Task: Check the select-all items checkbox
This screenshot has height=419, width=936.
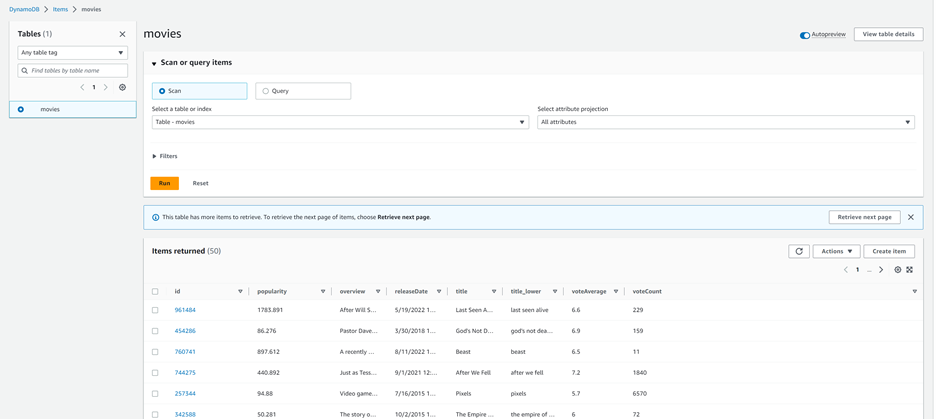Action: point(155,292)
